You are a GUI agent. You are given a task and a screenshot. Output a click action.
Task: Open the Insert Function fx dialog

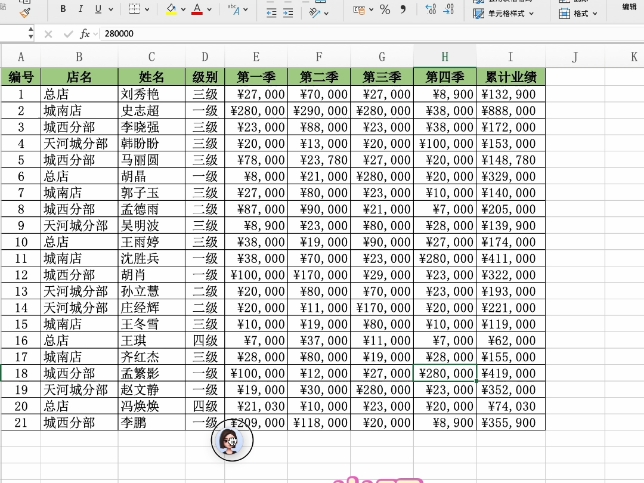tap(85, 34)
